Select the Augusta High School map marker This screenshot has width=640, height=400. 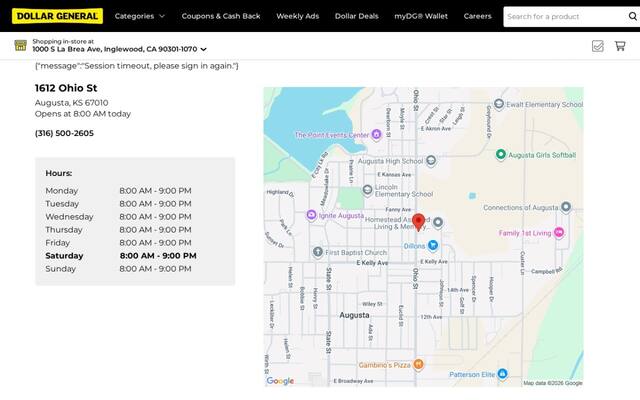(431, 161)
